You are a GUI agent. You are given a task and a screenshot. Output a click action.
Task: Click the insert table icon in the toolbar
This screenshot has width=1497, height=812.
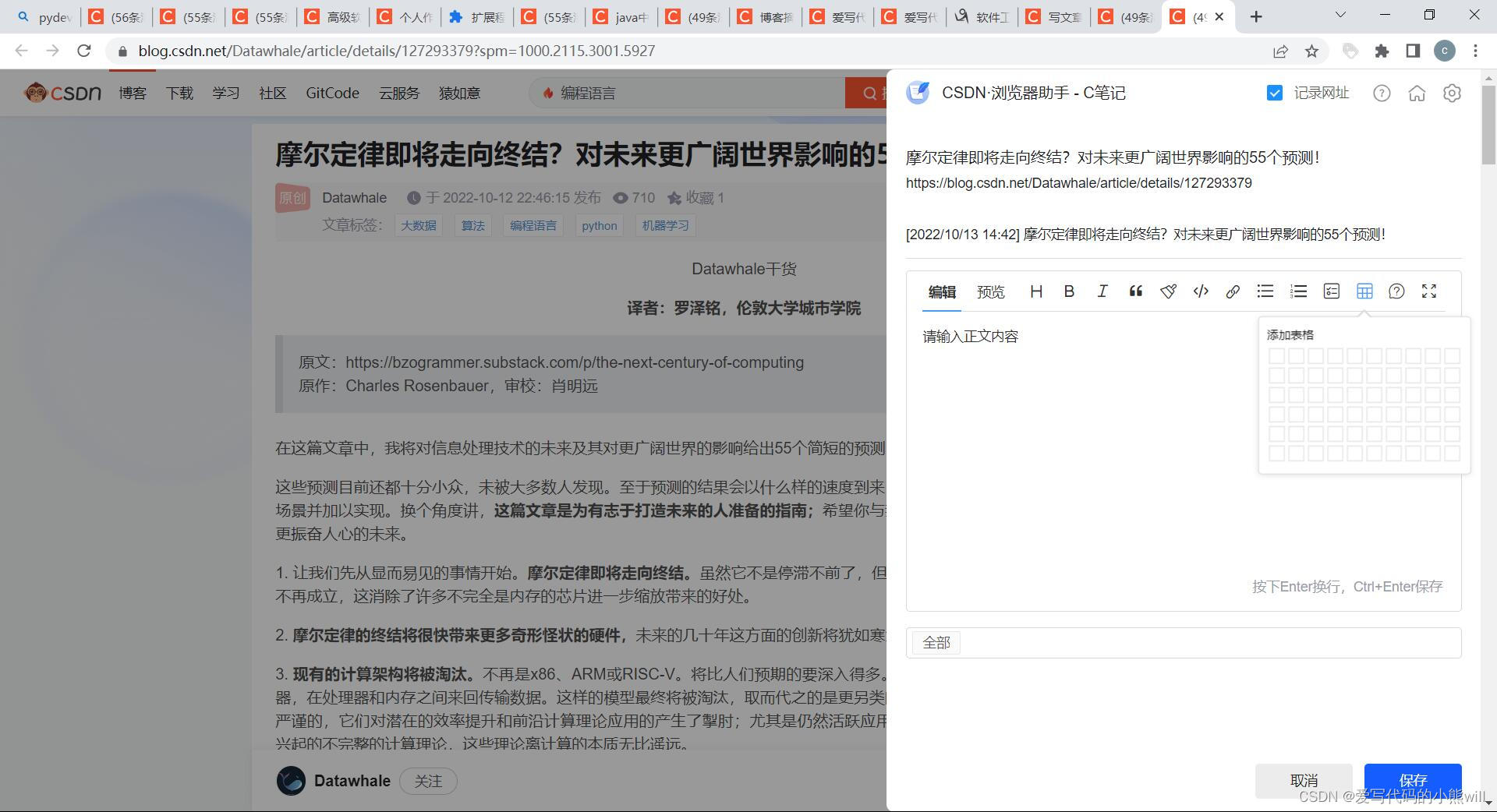pyautogui.click(x=1364, y=291)
